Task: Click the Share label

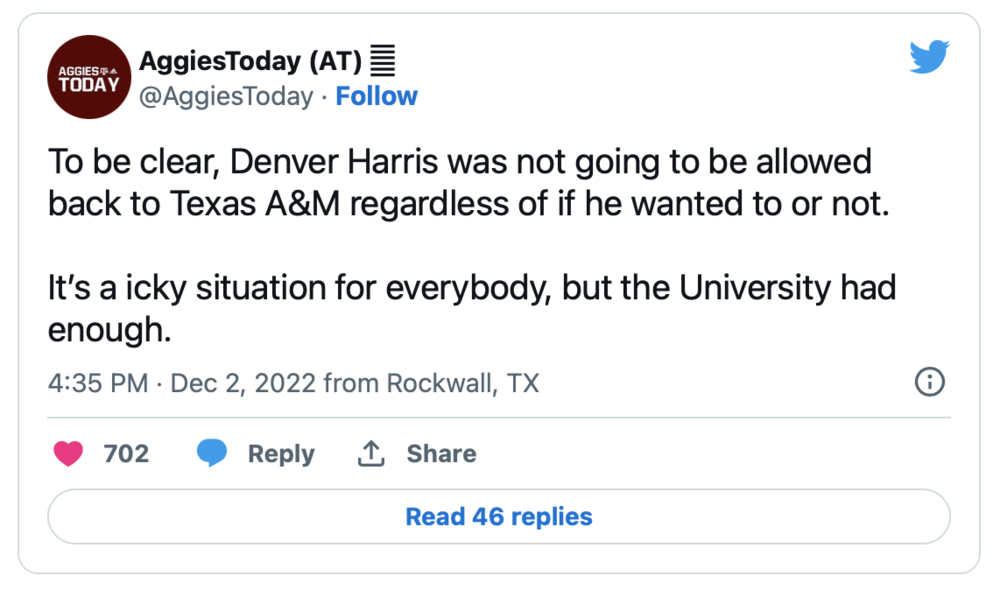Action: [x=441, y=454]
